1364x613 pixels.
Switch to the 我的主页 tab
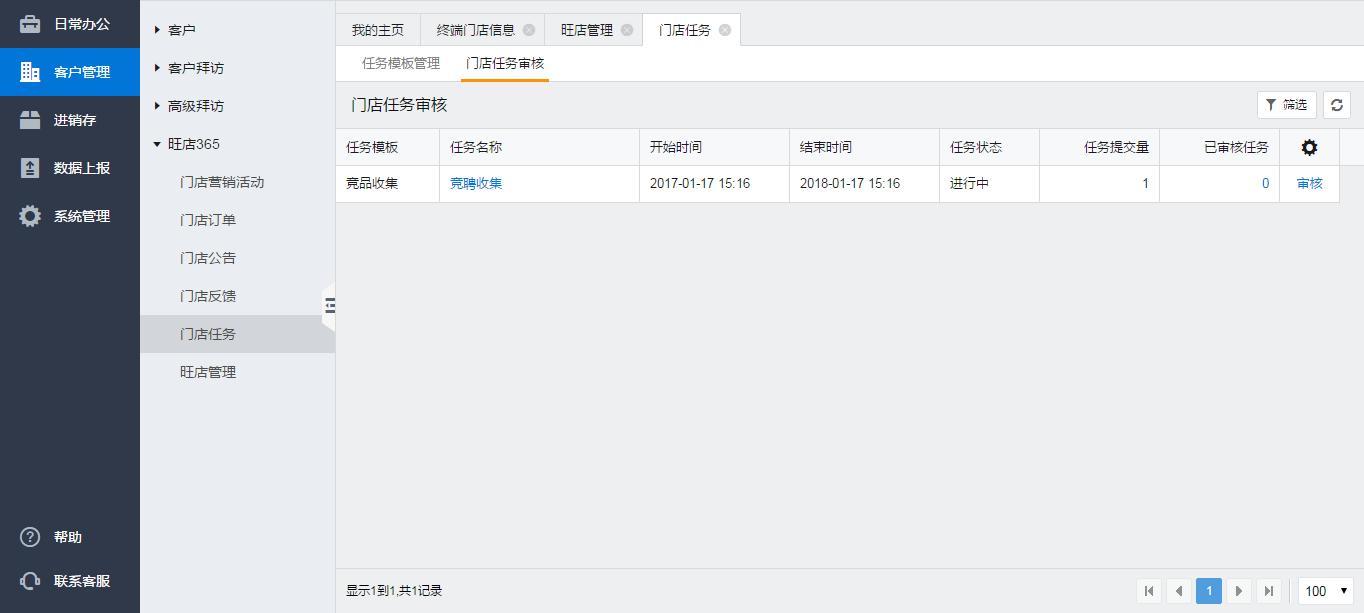pos(378,30)
